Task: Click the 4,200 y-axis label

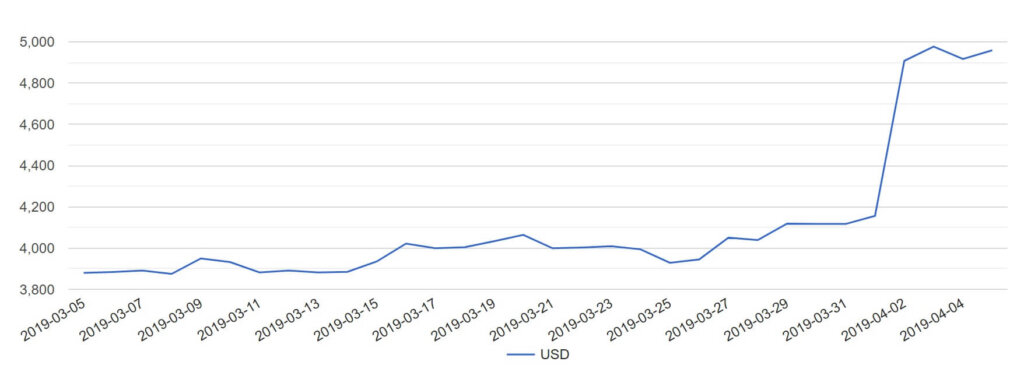Action: coord(39,207)
